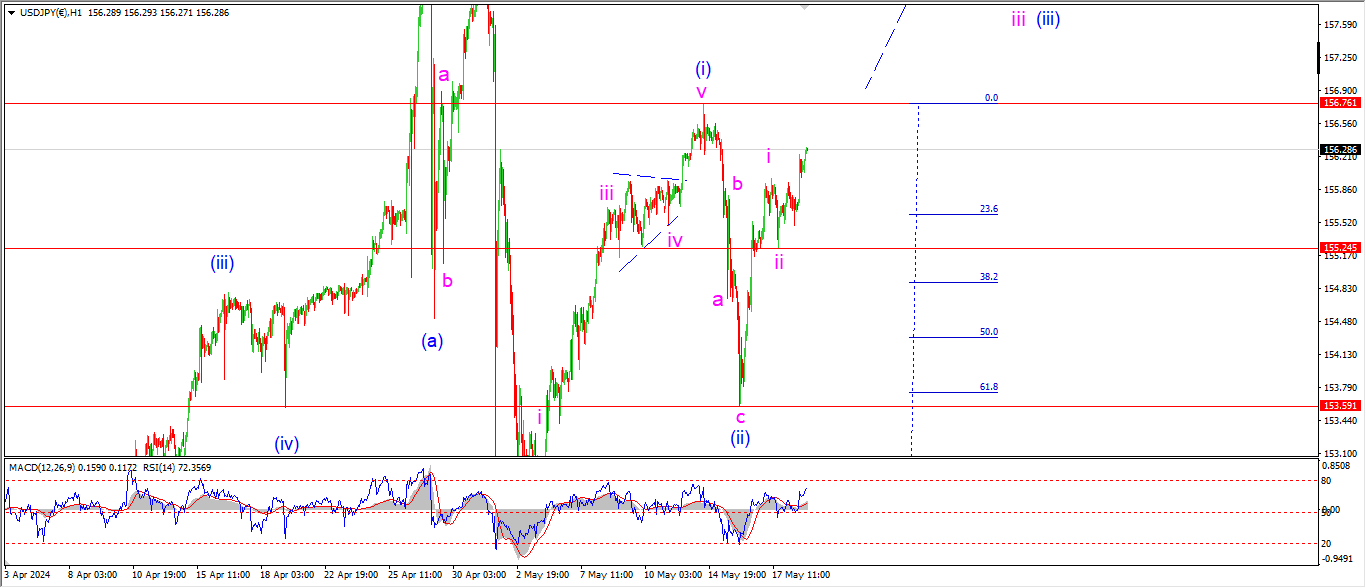Click the Fibonacci 23.6 level label

point(988,209)
